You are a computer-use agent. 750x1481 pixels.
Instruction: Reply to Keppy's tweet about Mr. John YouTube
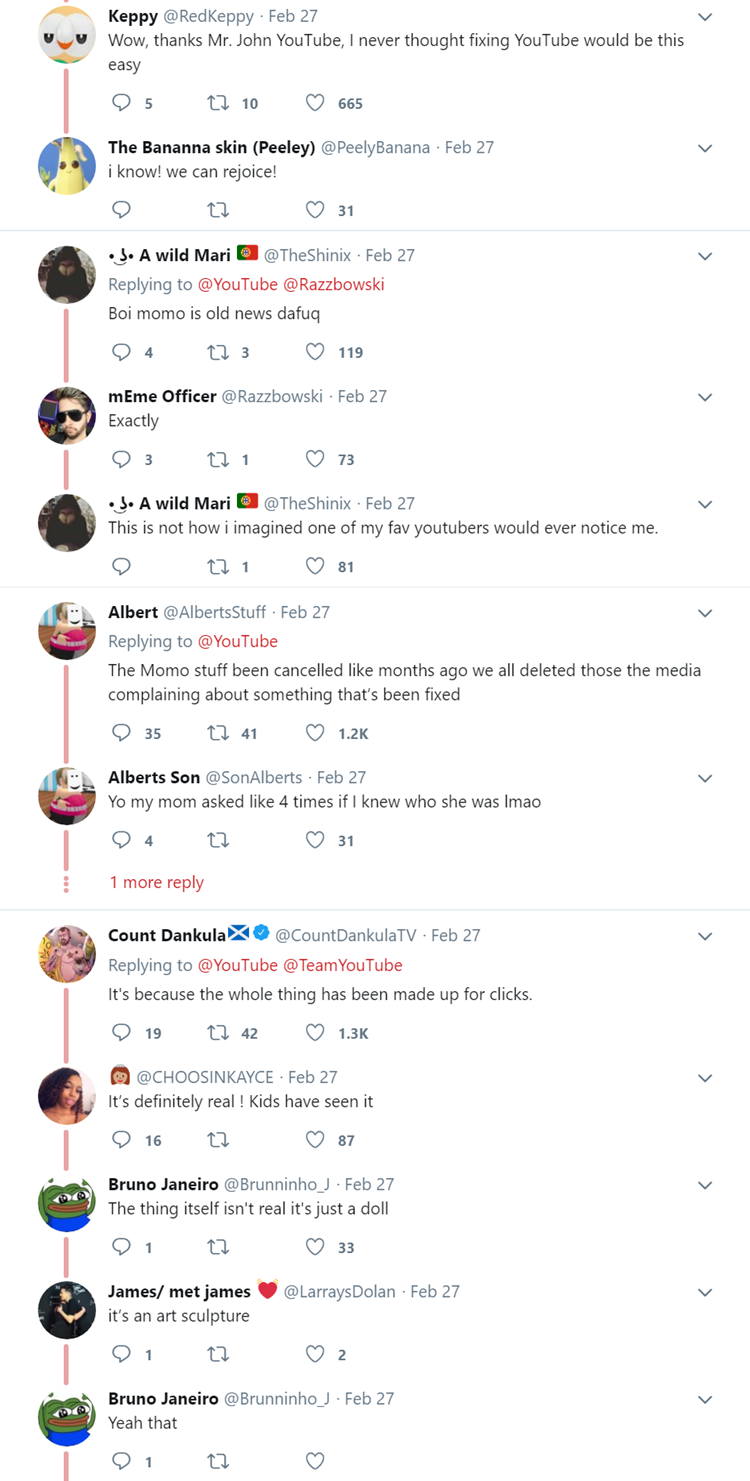121,103
